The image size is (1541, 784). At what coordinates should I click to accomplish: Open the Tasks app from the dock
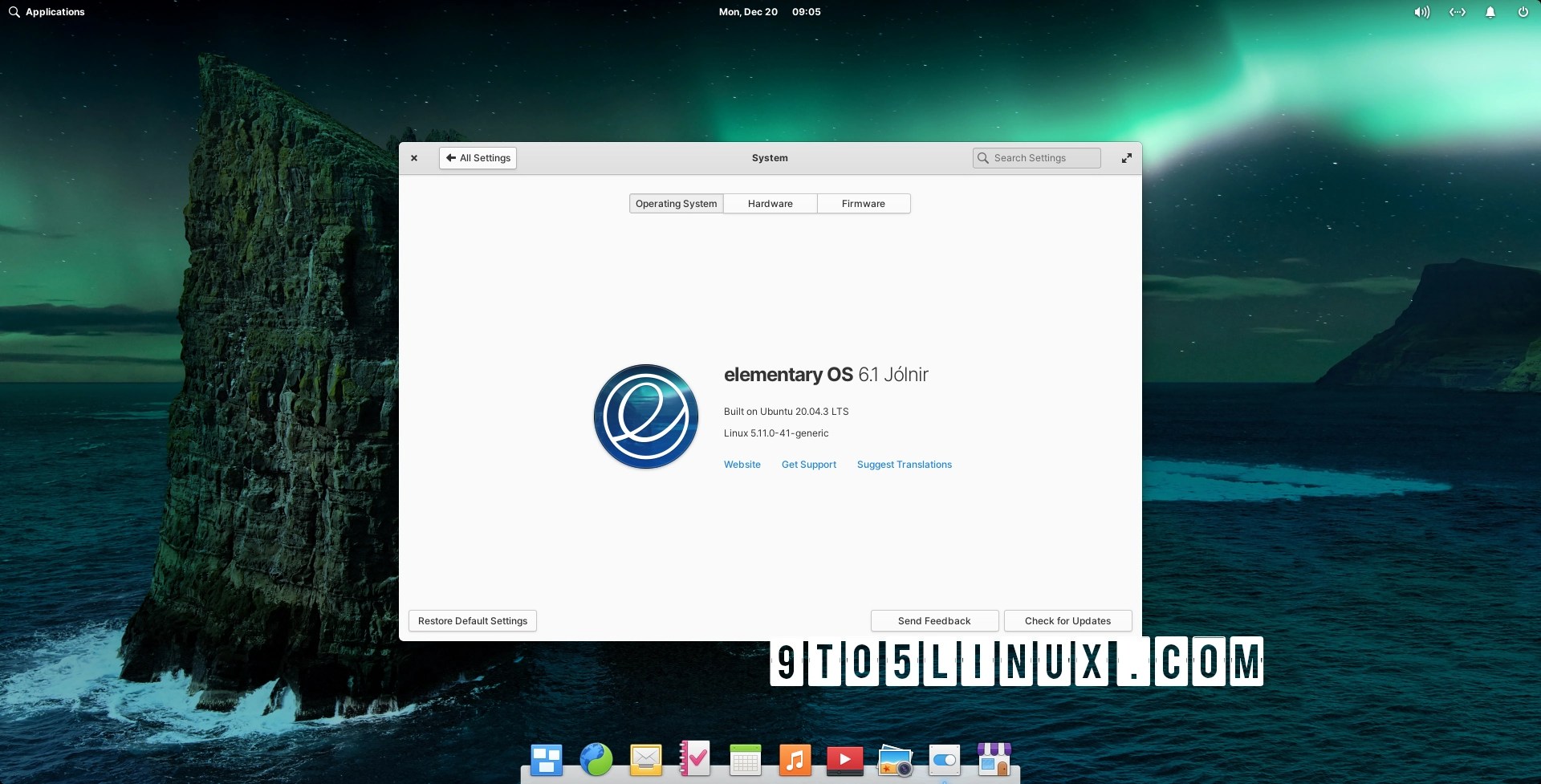point(695,759)
